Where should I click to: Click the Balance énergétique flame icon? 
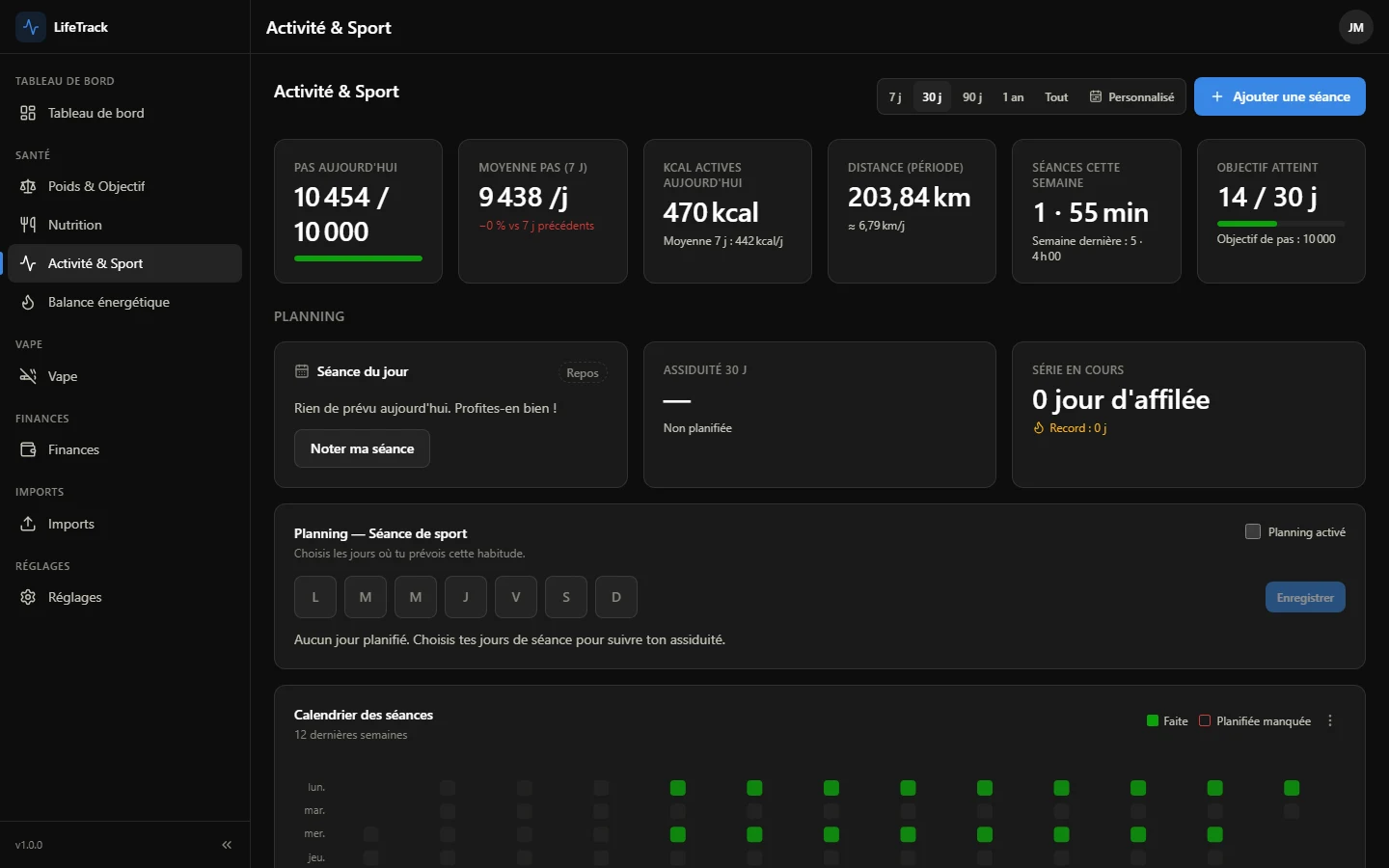tap(28, 302)
